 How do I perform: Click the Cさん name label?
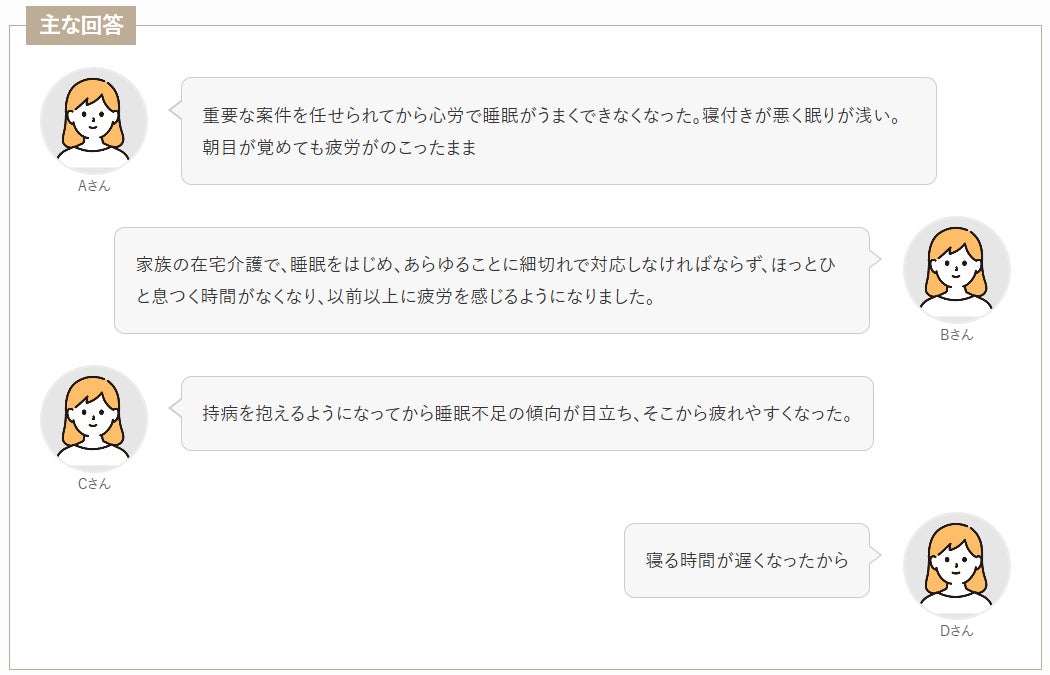(94, 484)
